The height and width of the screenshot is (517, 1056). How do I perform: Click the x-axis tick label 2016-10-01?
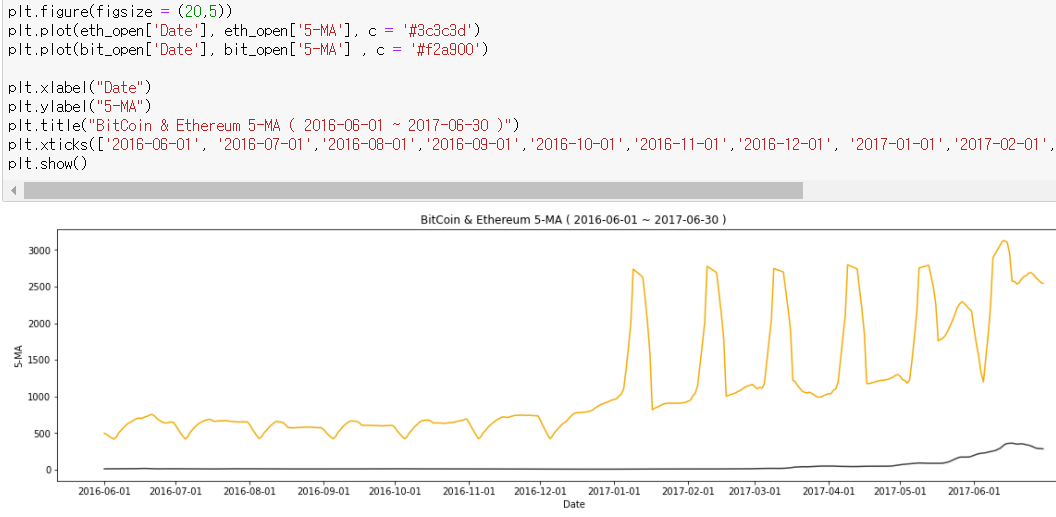point(395,491)
